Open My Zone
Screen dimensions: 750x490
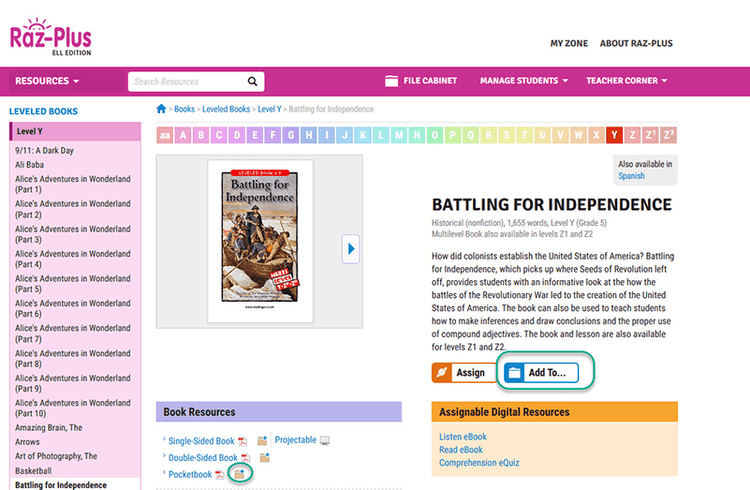569,44
